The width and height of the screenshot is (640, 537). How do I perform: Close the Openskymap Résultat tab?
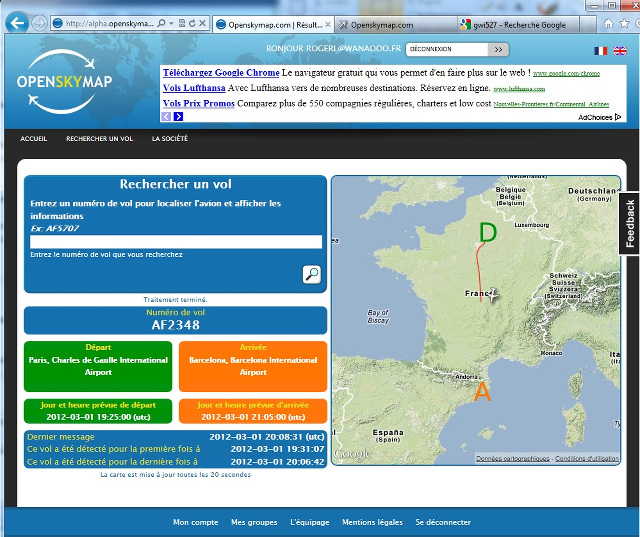328,25
